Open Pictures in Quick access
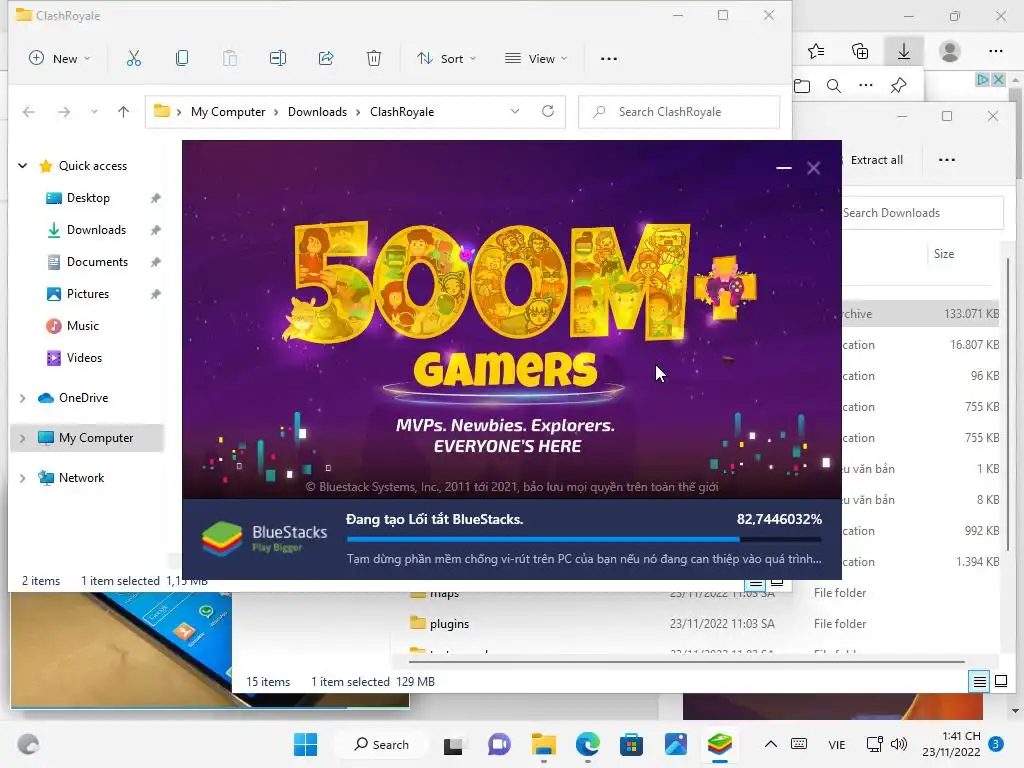1024x768 pixels. 88,294
